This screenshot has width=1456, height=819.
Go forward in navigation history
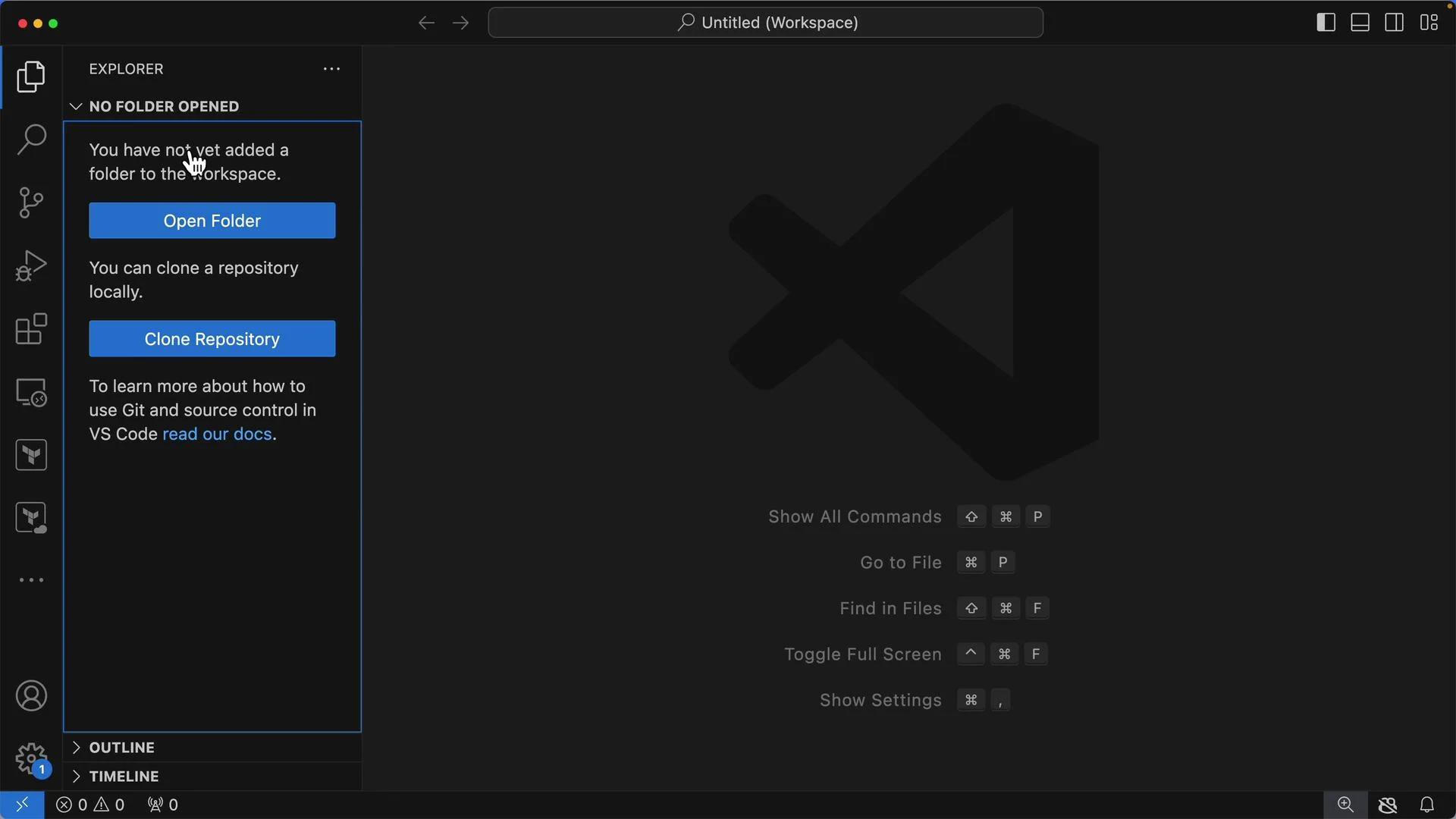point(461,23)
